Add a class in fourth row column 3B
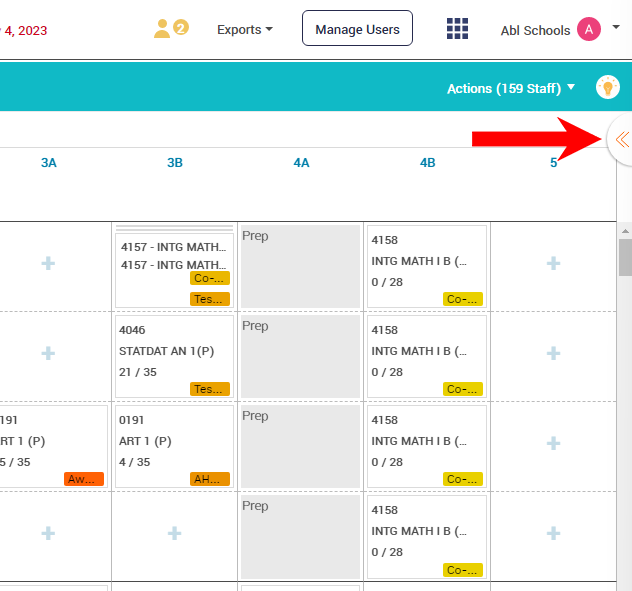 [x=174, y=534]
